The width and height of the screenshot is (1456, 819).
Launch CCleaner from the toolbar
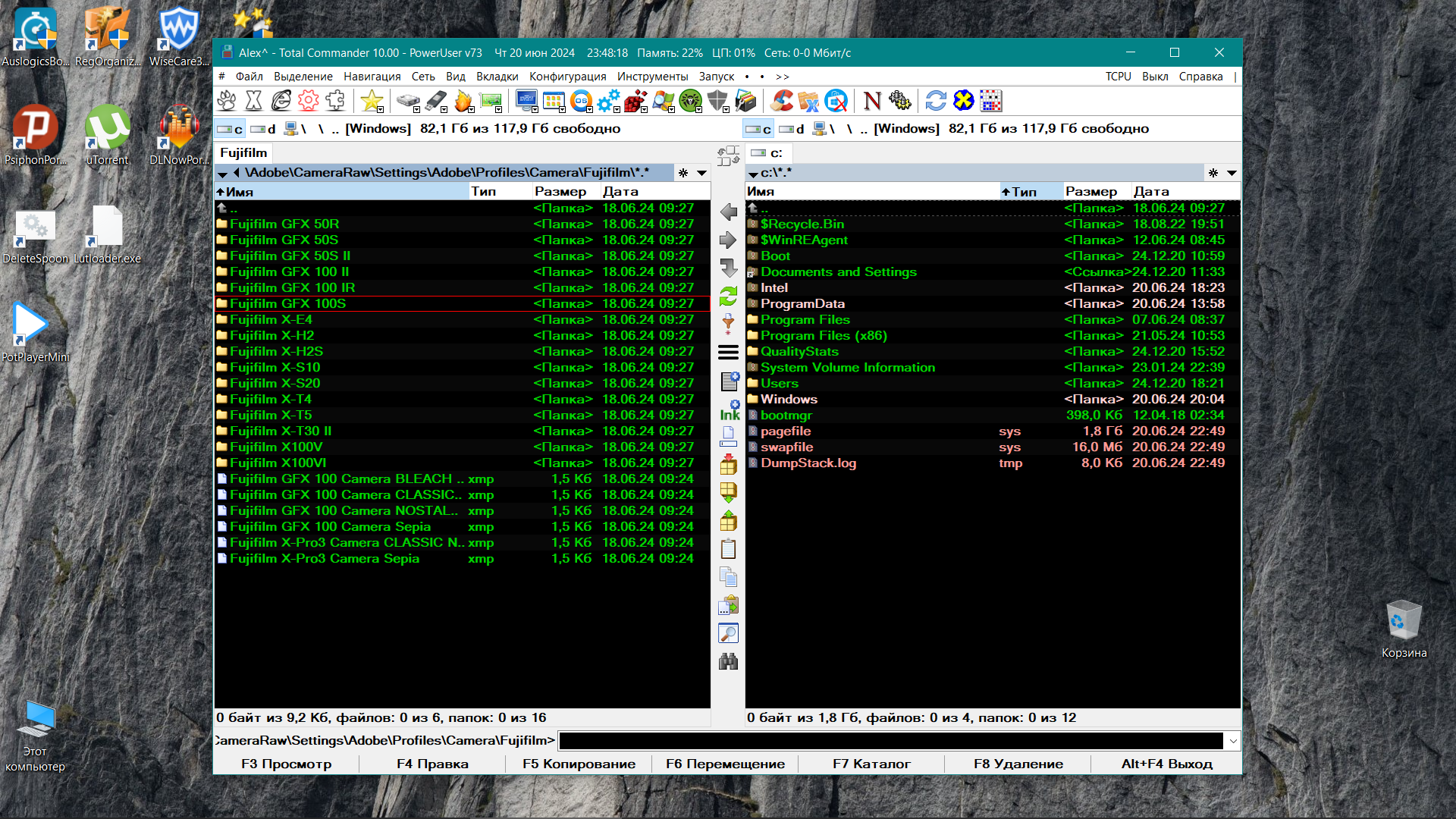[x=782, y=101]
